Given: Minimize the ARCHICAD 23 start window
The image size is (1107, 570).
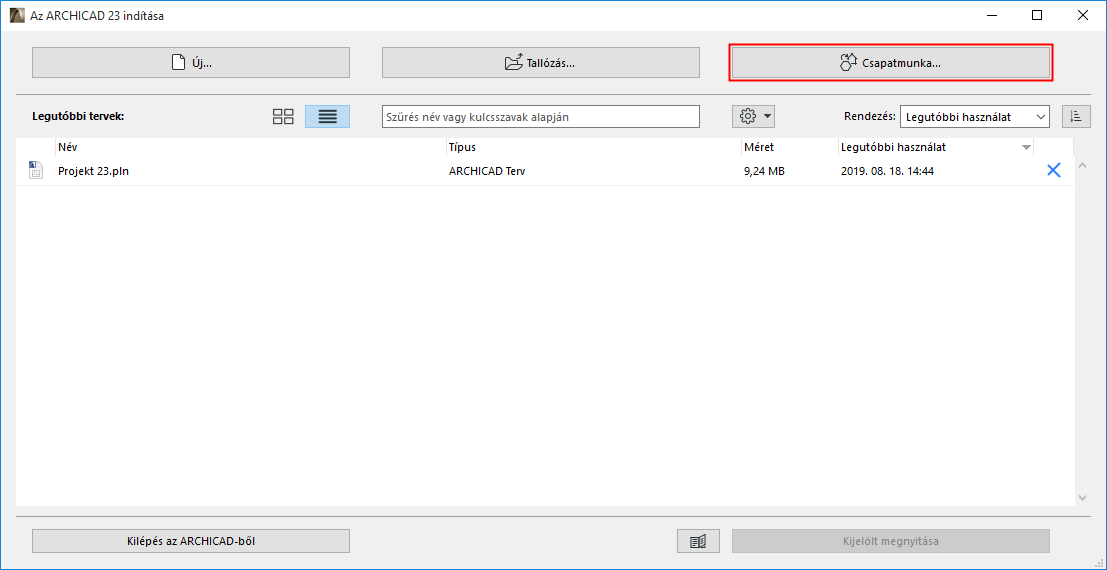Looking at the screenshot, I should [992, 15].
